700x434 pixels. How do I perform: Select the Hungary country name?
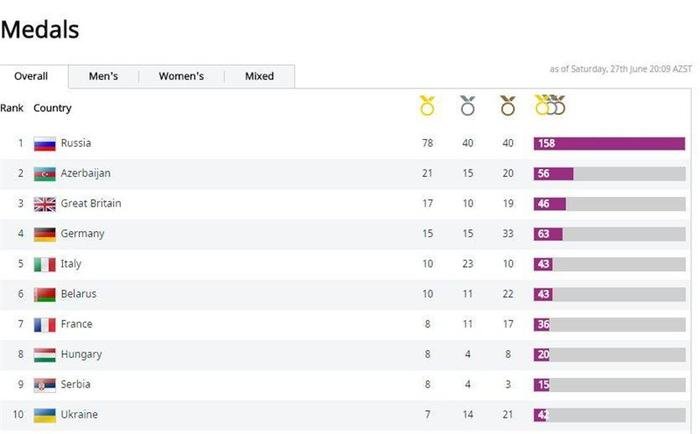tap(81, 354)
